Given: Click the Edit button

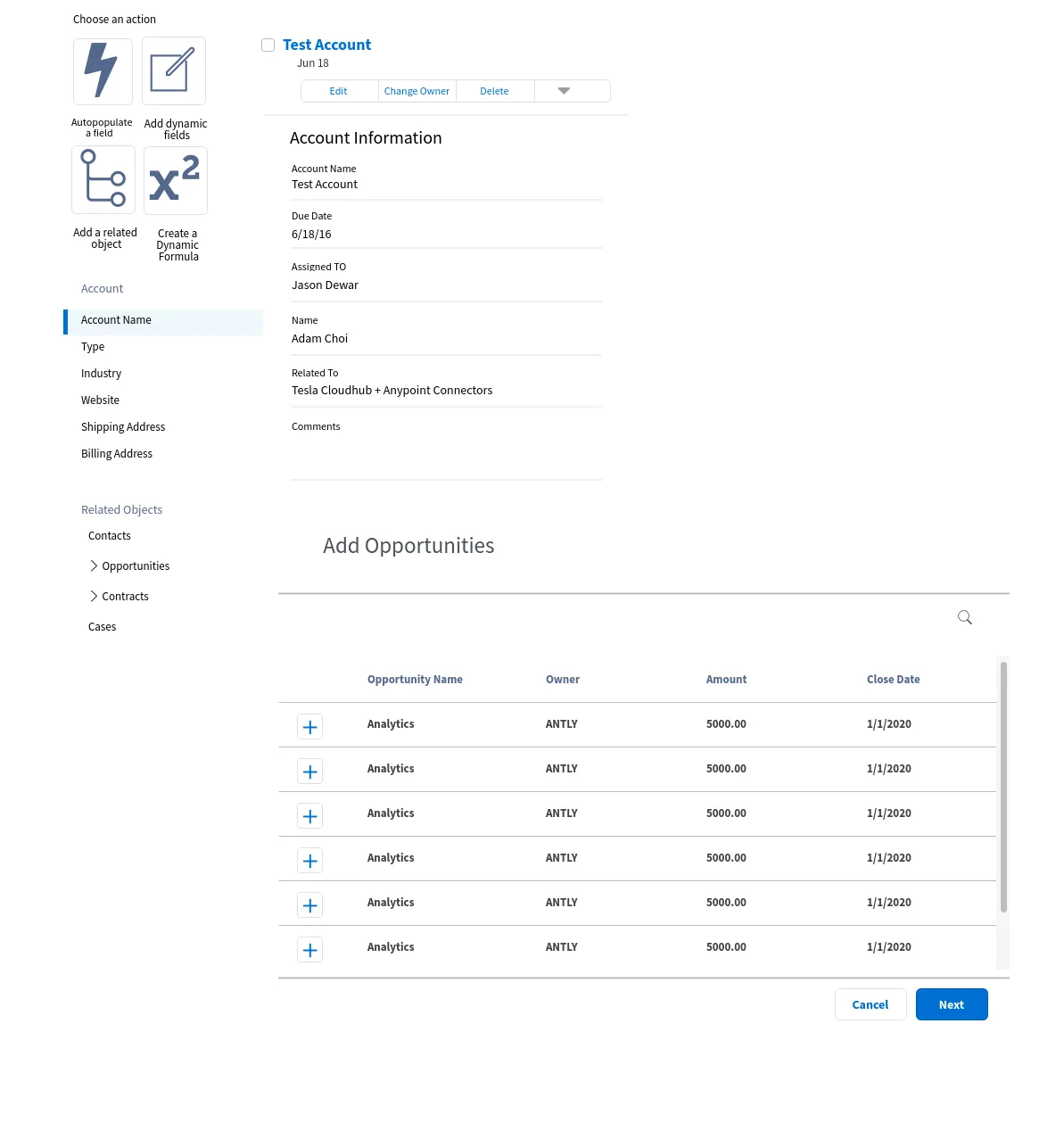Looking at the screenshot, I should pos(339,91).
